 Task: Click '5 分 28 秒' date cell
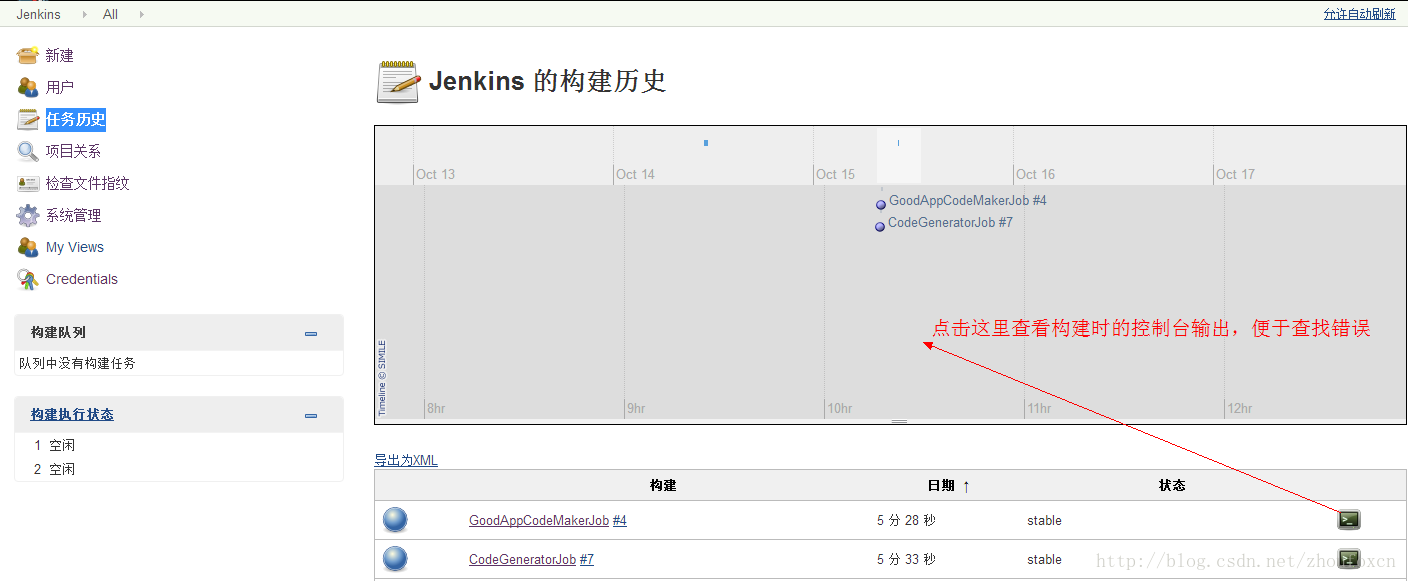906,520
